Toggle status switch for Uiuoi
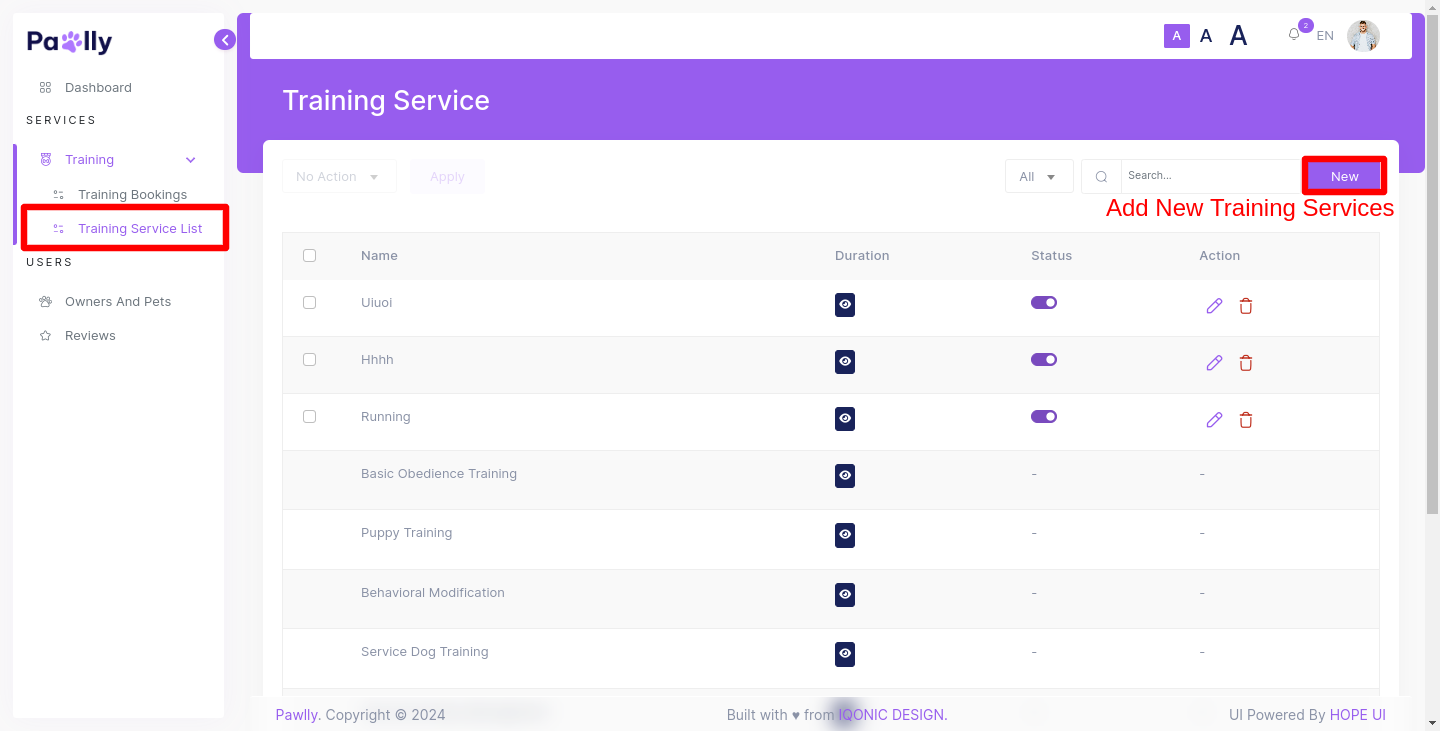Screen dimensions: 1440x731 1044,303
